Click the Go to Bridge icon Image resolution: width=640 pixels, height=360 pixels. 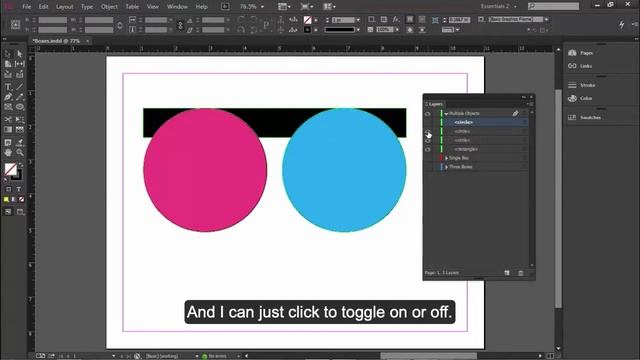coord(225,7)
